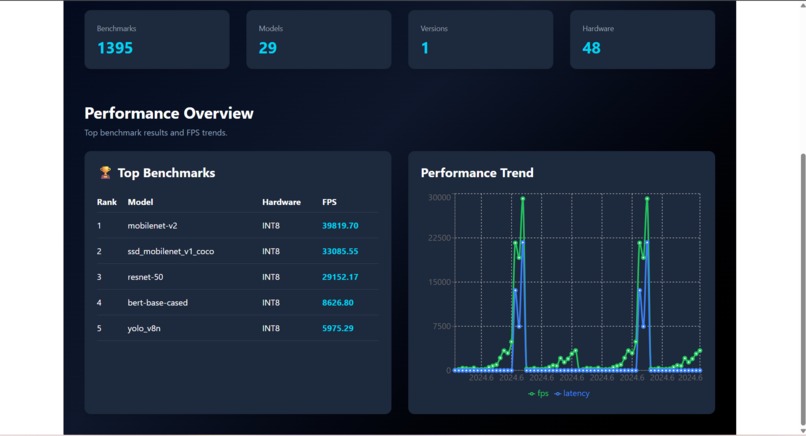The width and height of the screenshot is (806, 436).
Task: Select the Versions 1 stat card
Action: pos(481,40)
